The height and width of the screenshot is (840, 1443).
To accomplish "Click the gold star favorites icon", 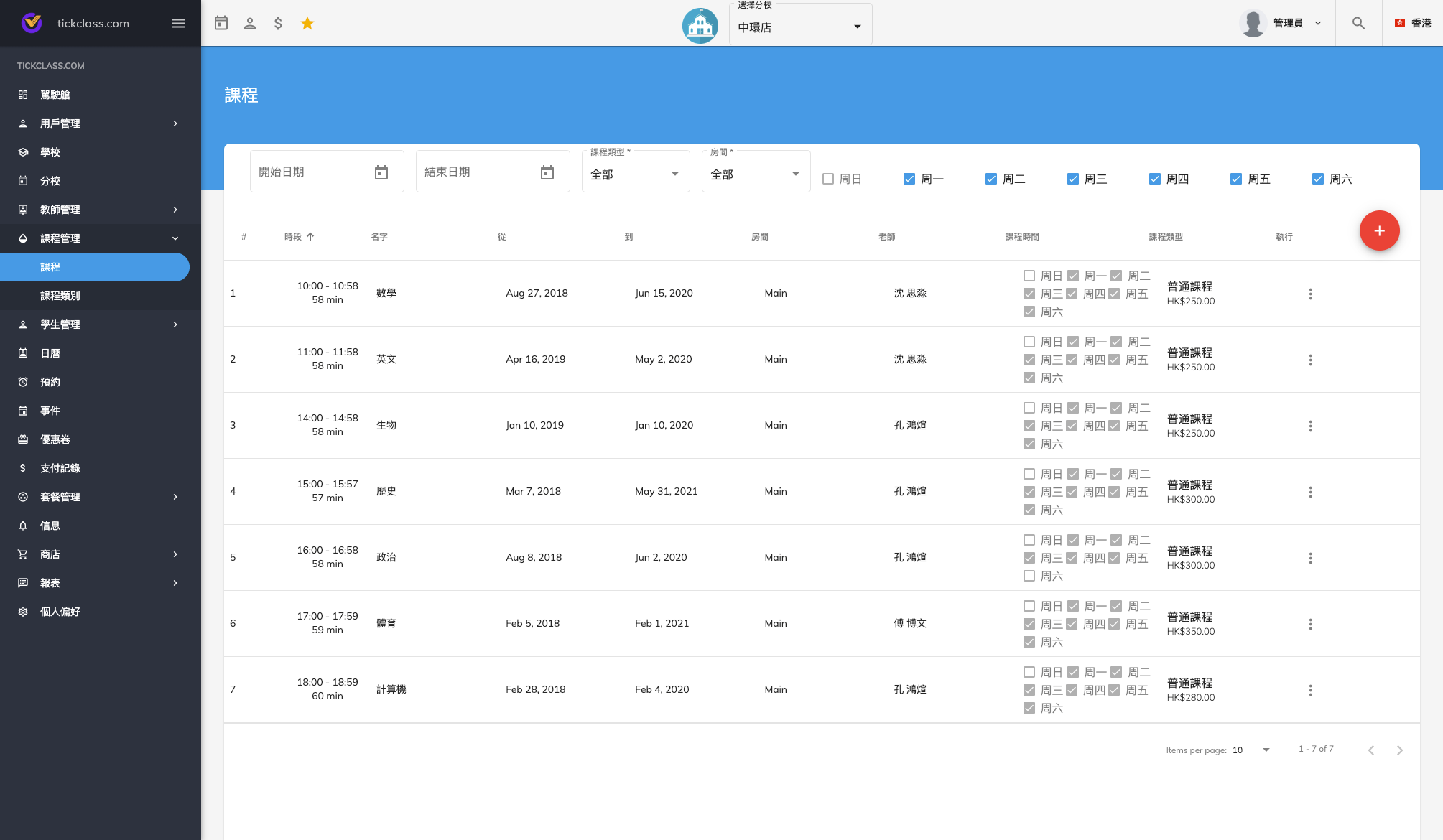I will coord(307,23).
